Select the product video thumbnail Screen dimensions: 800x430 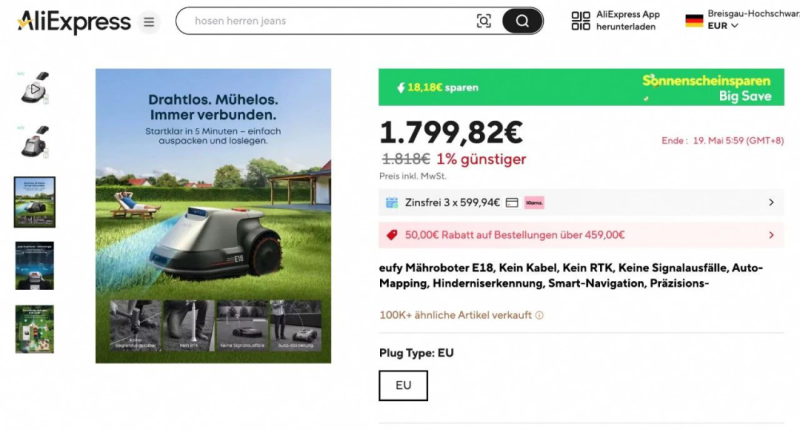(35, 90)
